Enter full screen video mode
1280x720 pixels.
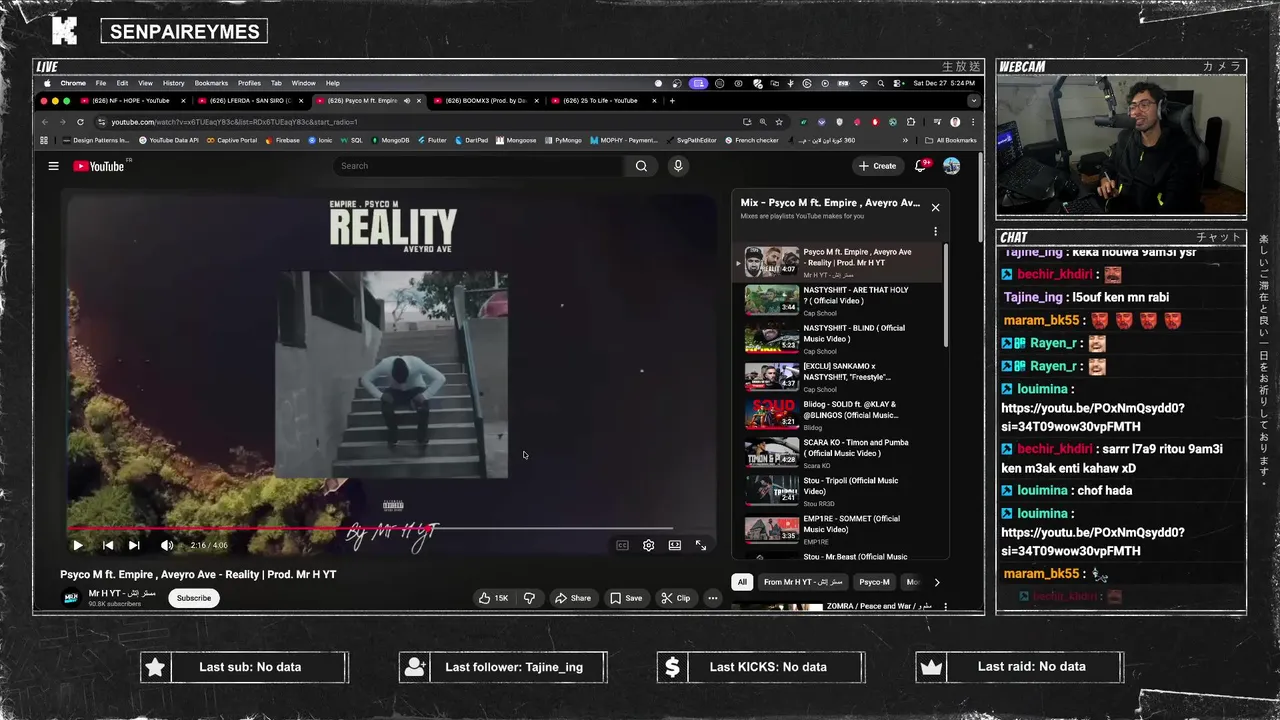tap(701, 545)
